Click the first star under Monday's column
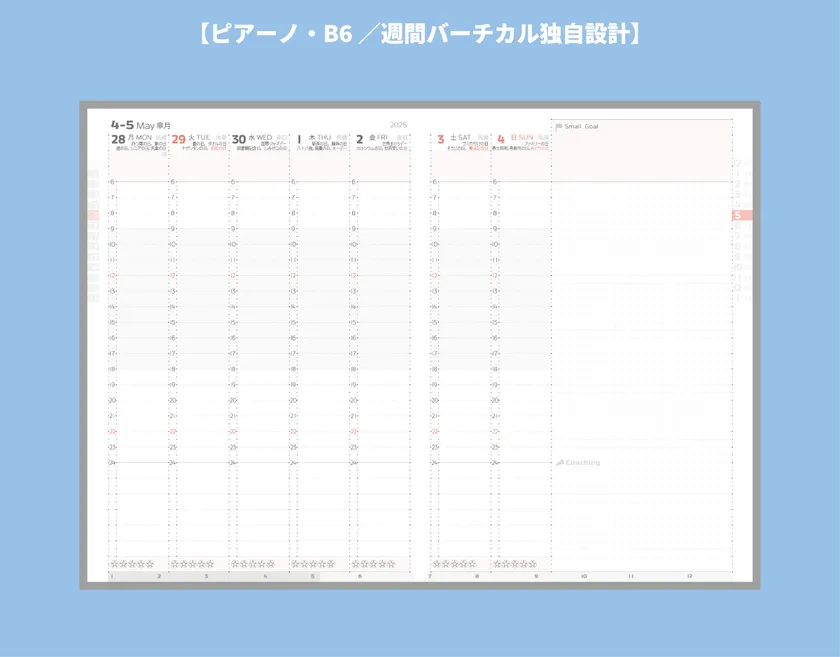Image resolution: width=840 pixels, height=657 pixels. click(115, 563)
